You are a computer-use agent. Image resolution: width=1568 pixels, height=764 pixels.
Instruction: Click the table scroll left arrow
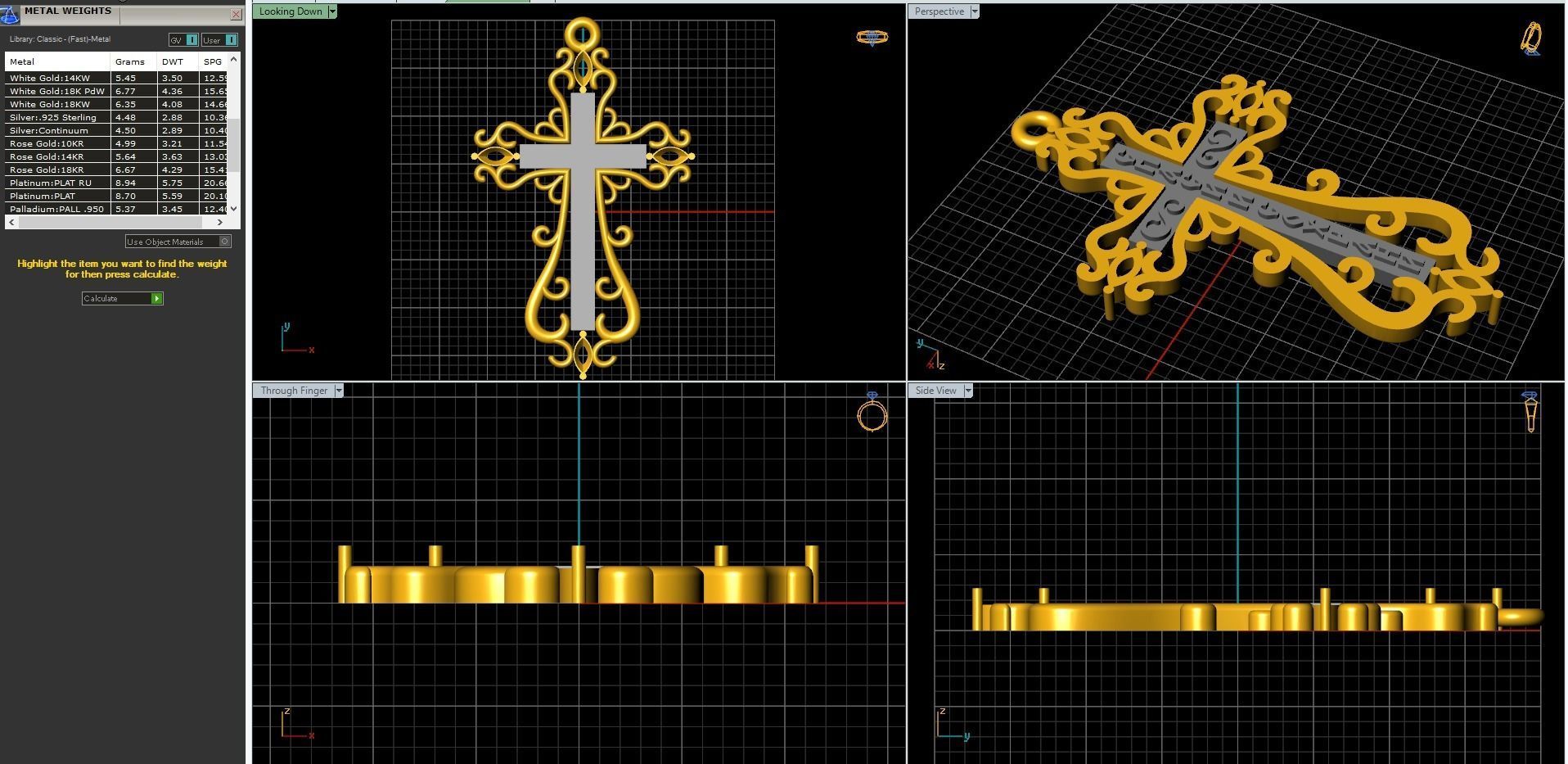coord(11,222)
